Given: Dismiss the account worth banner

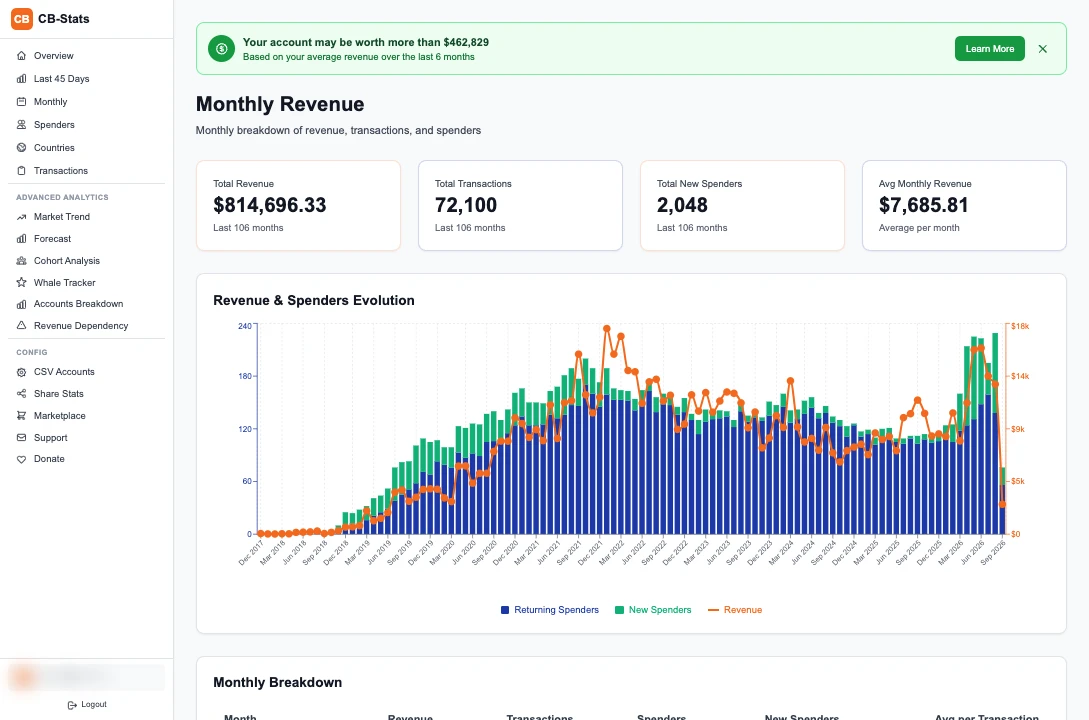Looking at the screenshot, I should [x=1042, y=49].
